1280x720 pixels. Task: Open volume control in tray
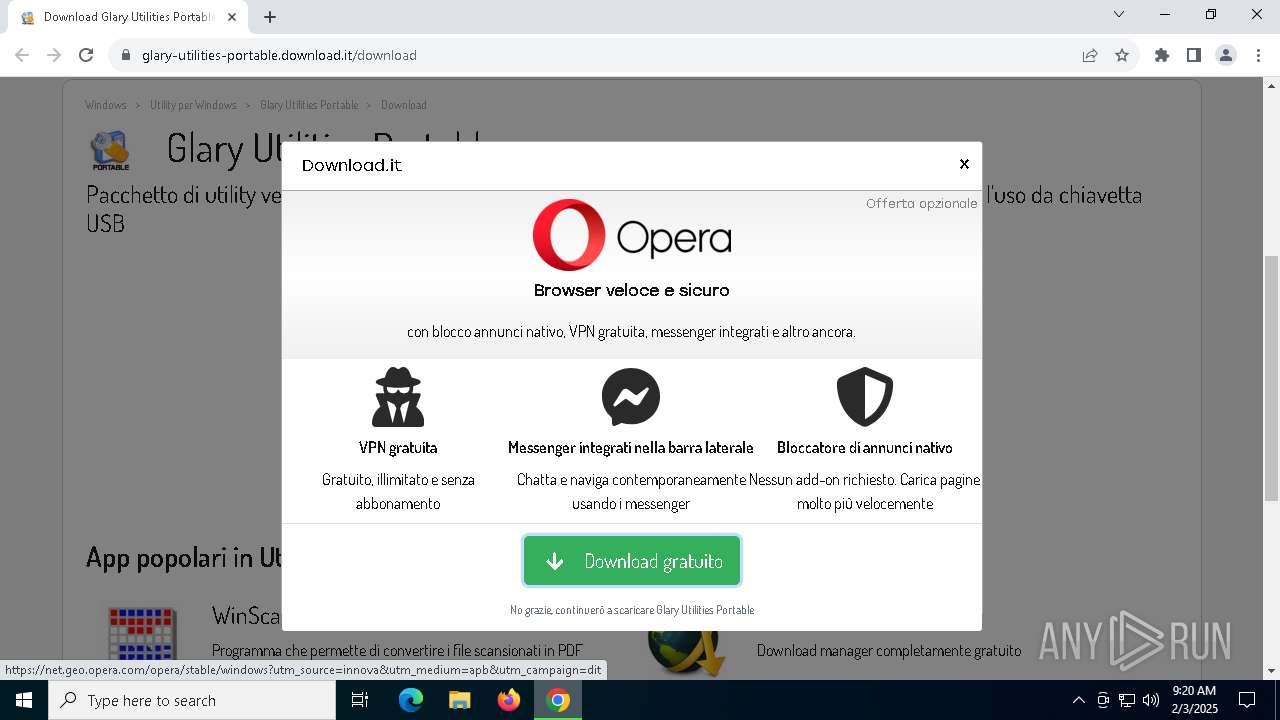point(1151,700)
